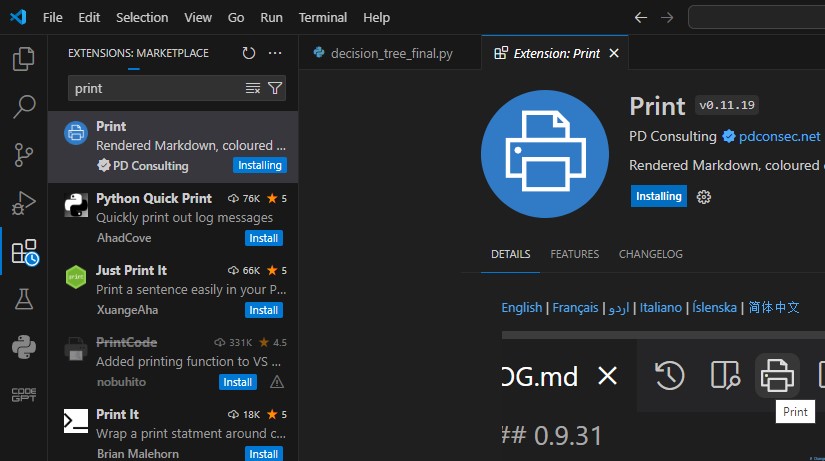This screenshot has width=825, height=461.
Task: Open Print extension manage gear
Action: 703,197
